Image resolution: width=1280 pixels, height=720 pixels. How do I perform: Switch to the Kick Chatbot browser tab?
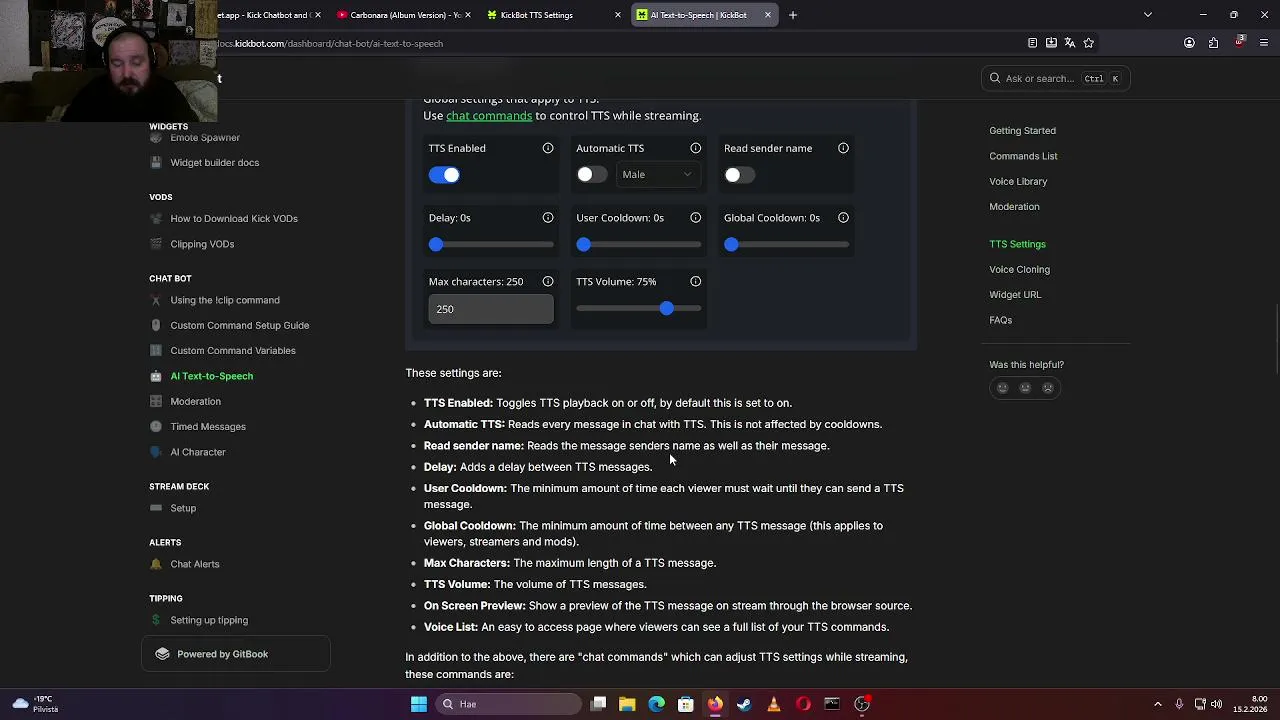tap(270, 15)
